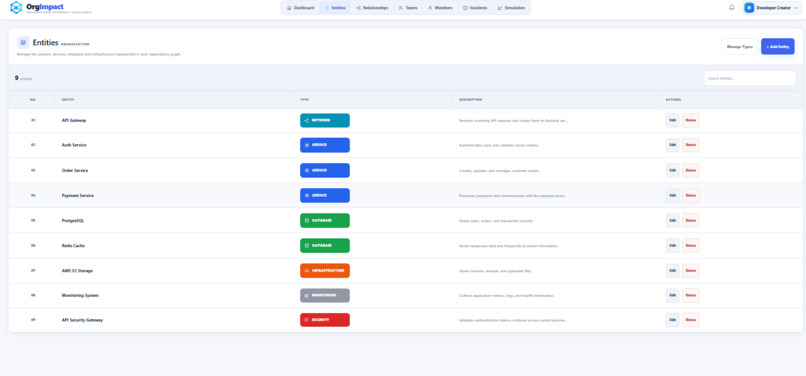Open the notifications bell

pos(731,8)
